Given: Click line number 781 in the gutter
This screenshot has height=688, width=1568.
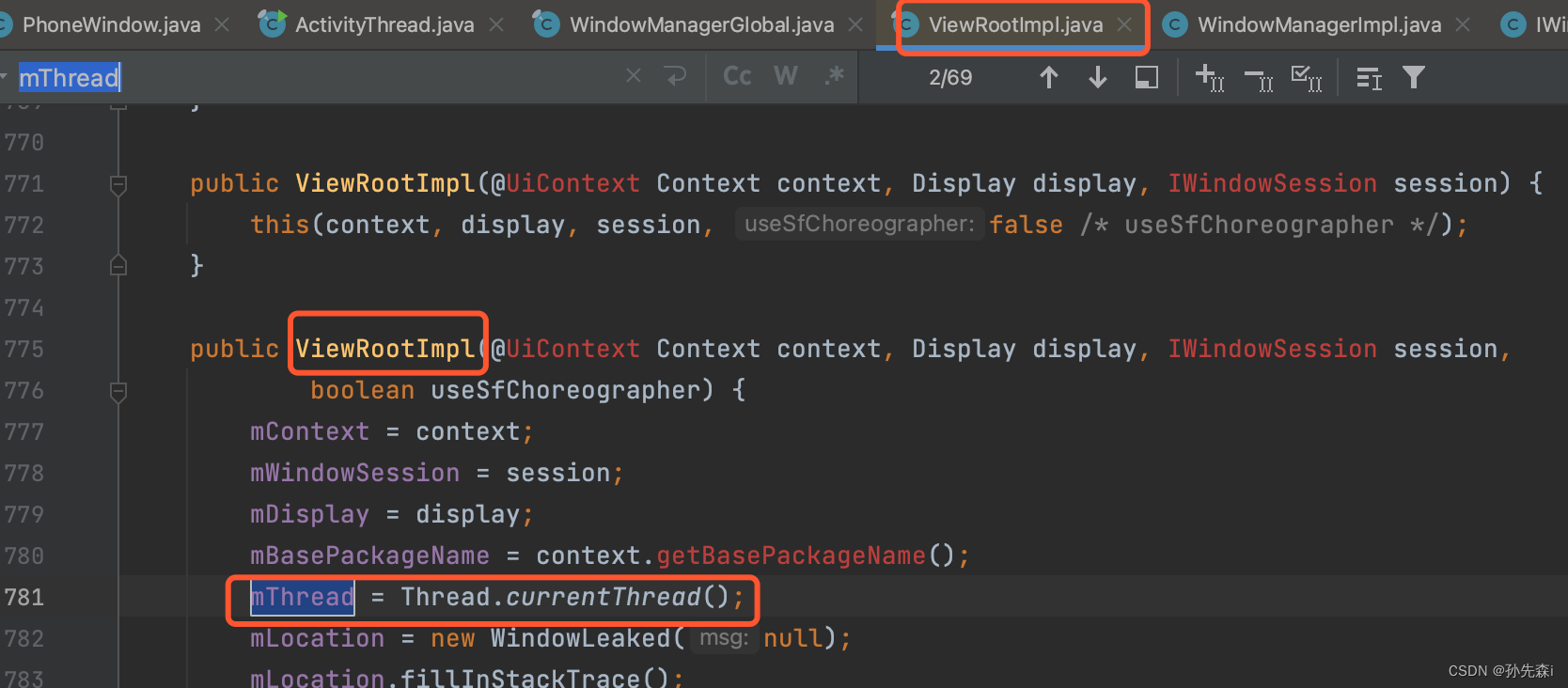Looking at the screenshot, I should [24, 597].
